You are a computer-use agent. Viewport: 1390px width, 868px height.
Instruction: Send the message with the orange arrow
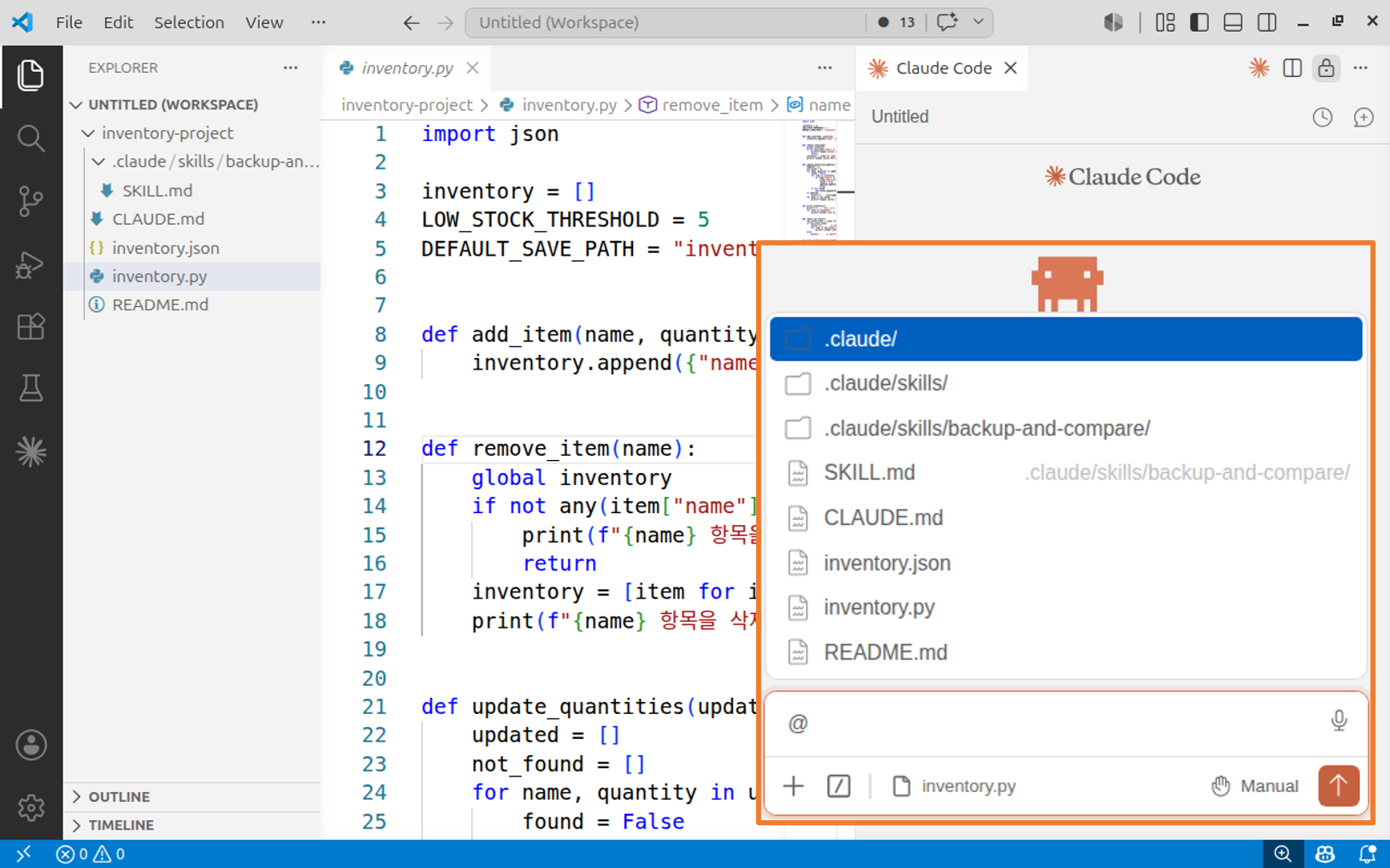[1339, 785]
